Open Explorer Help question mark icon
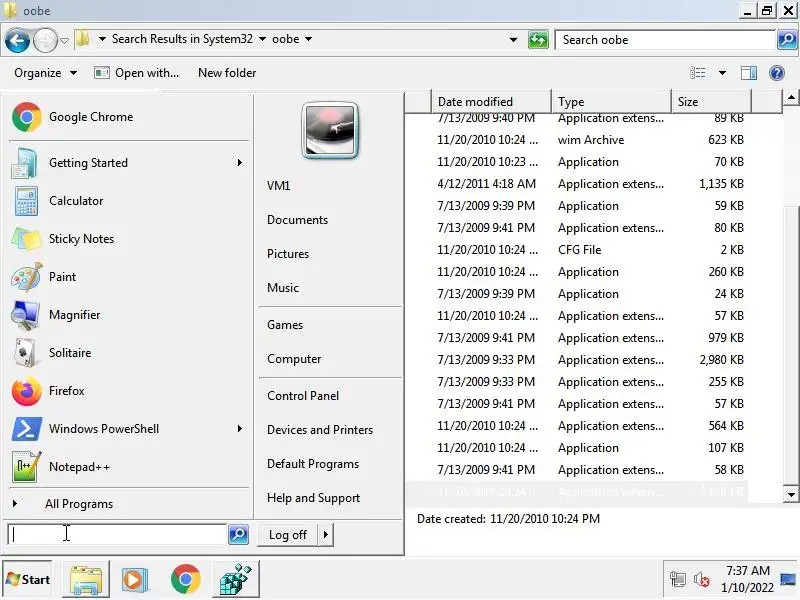The height and width of the screenshot is (600, 800). [777, 73]
